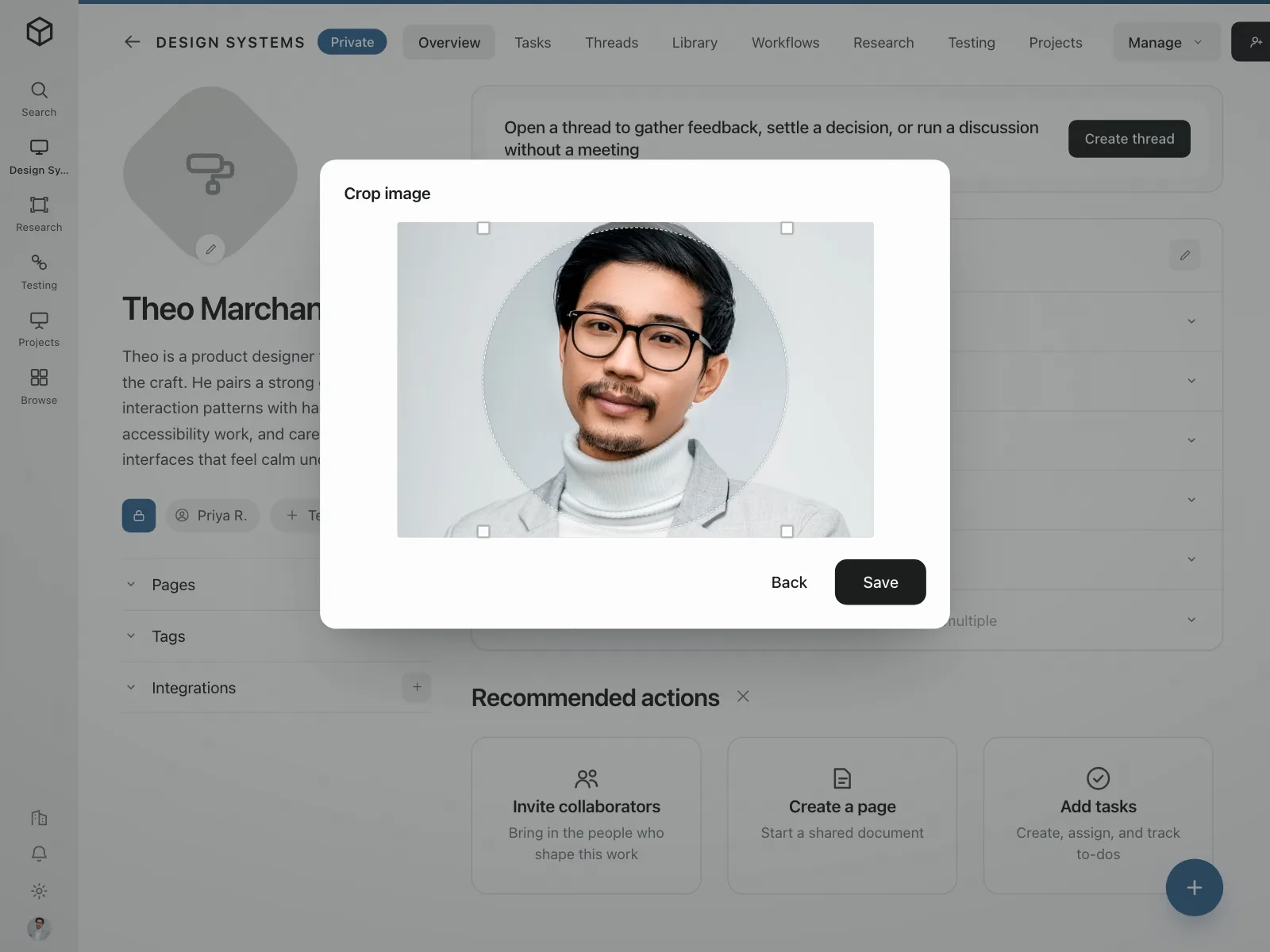Dismiss Recommended actions with the X
Viewport: 1270px width, 952px height.
pyautogui.click(x=743, y=697)
